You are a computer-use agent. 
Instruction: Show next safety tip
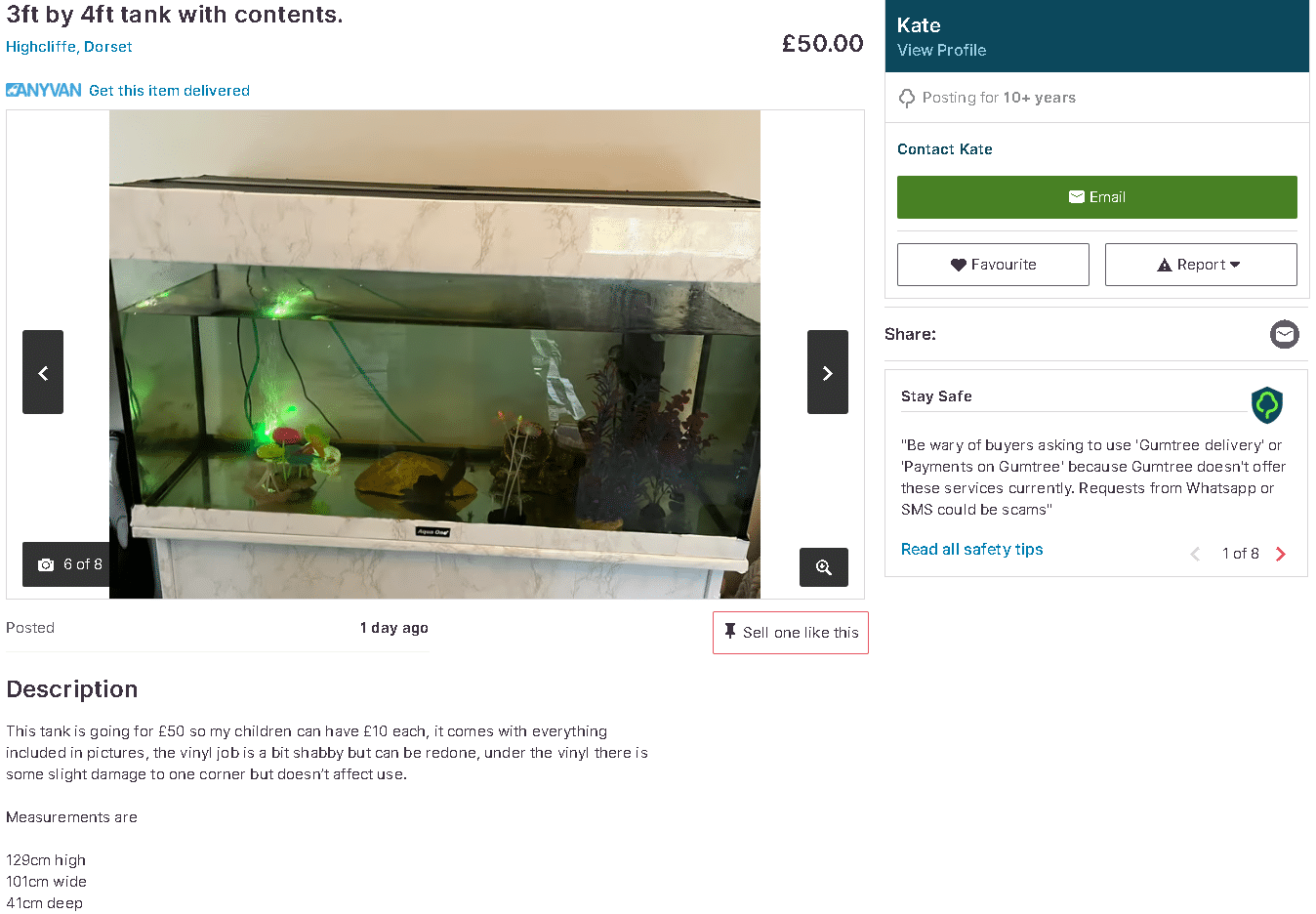(x=1281, y=554)
